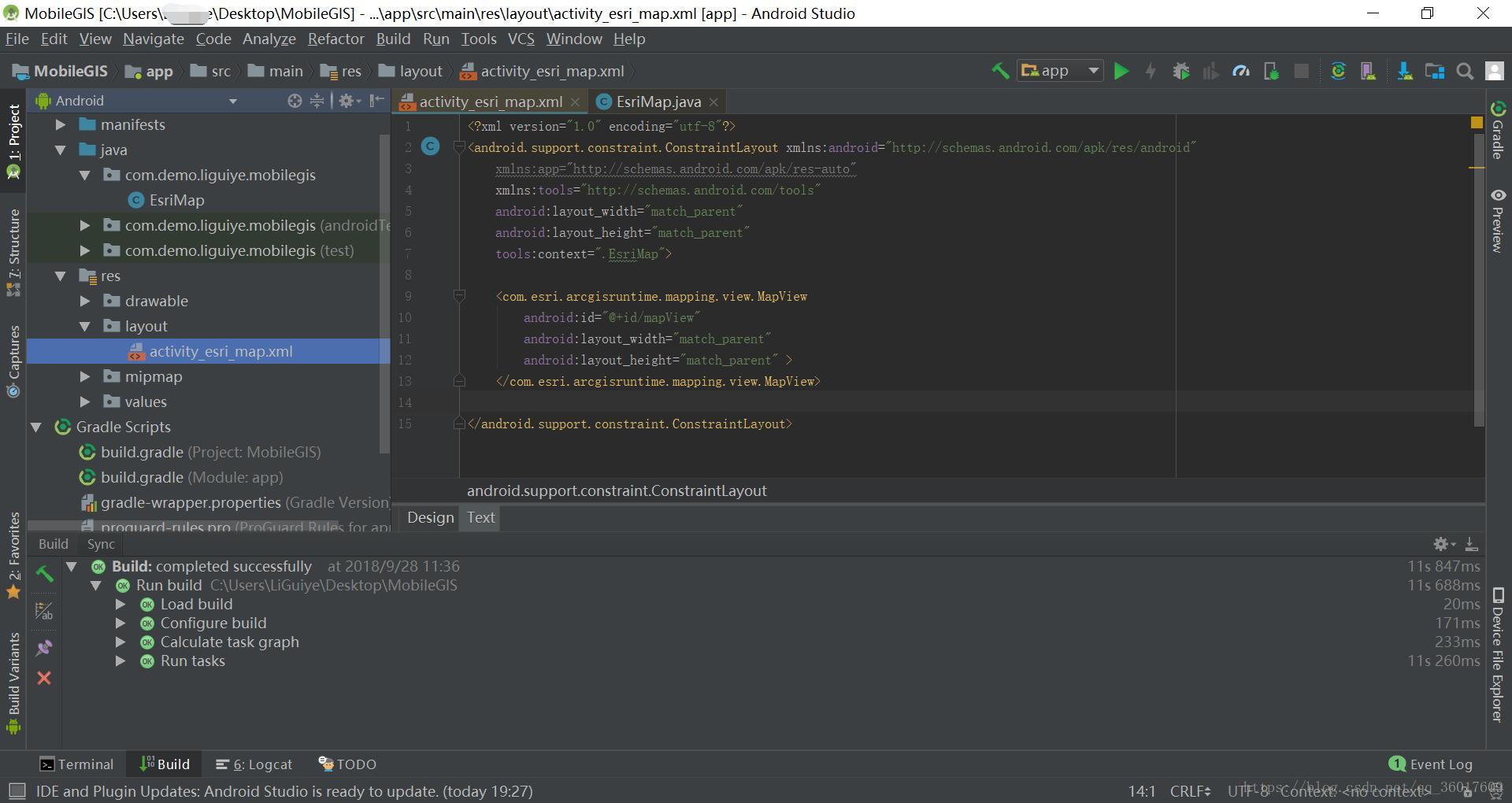Click the Debug app bug icon
Screen dimensions: 1512x803
pyautogui.click(x=1180, y=72)
